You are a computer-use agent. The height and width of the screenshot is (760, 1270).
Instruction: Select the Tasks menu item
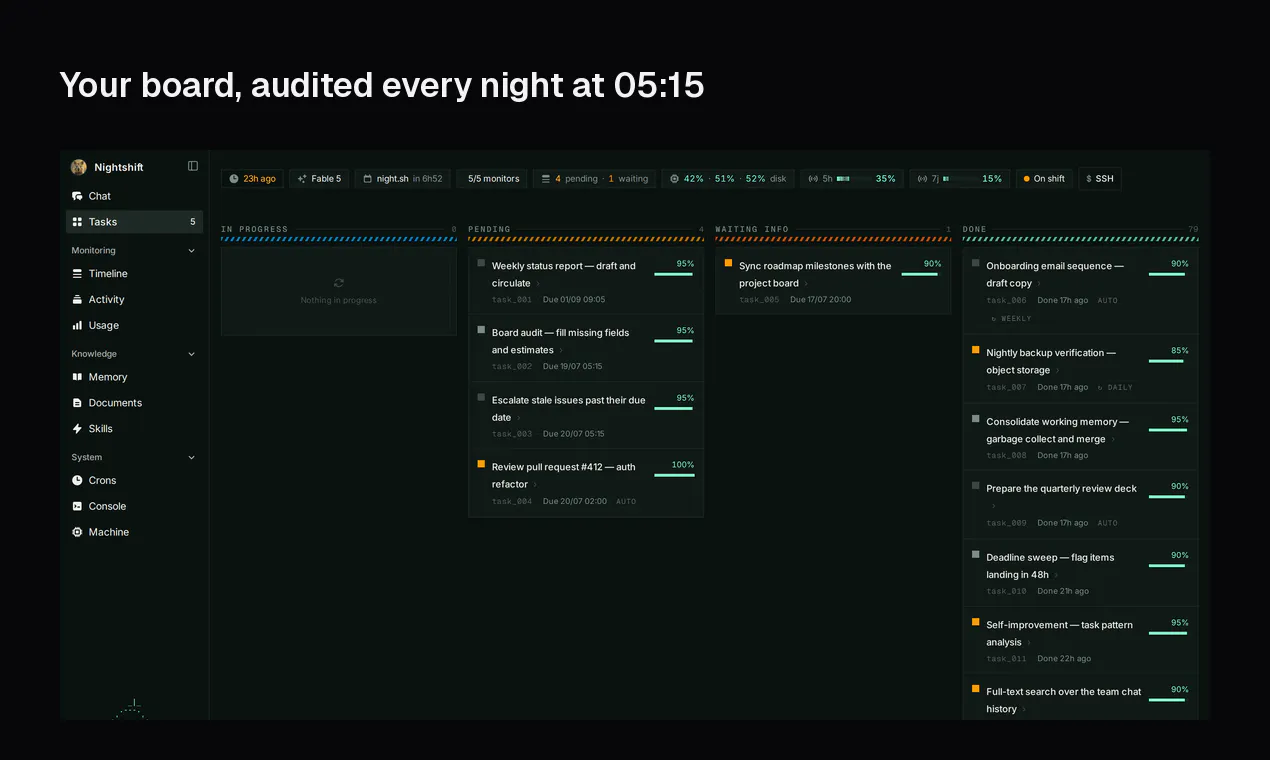[134, 222]
